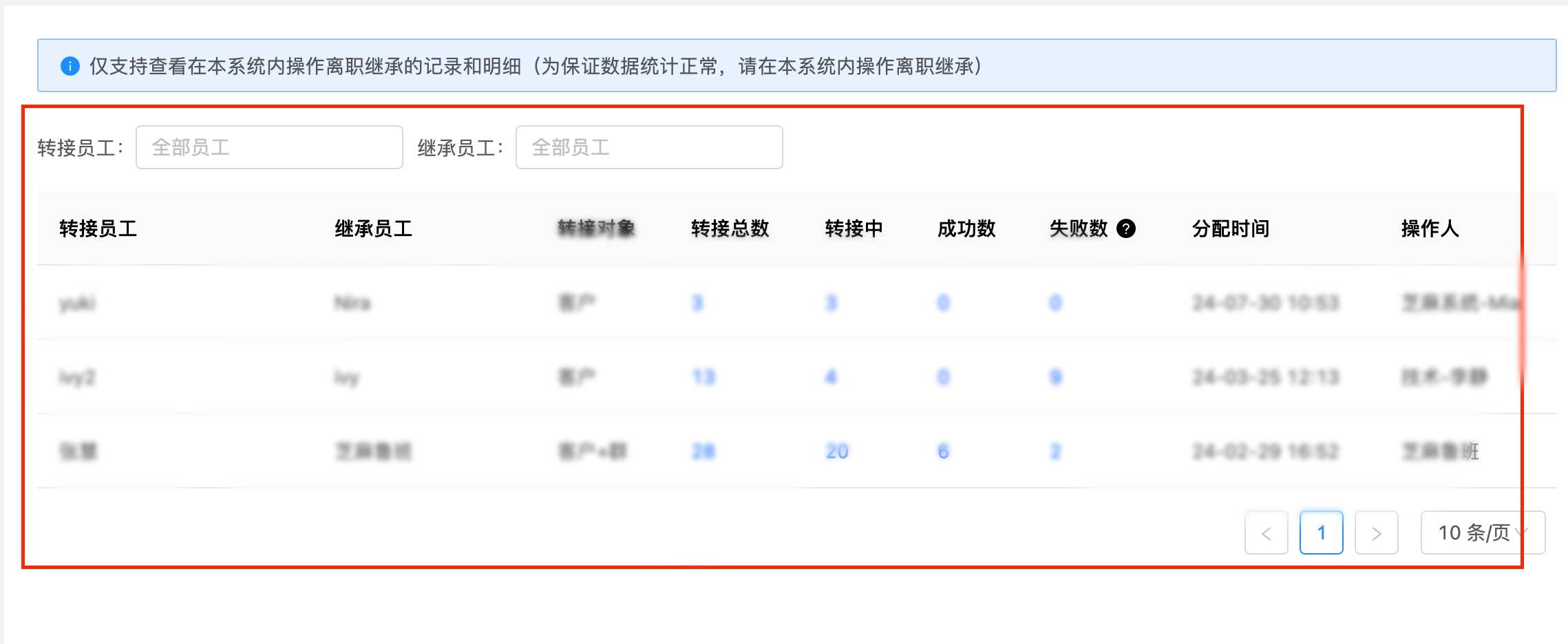
Task: Click the 分配时间 cell 24-02-29 16:52
Action: click(x=1266, y=451)
